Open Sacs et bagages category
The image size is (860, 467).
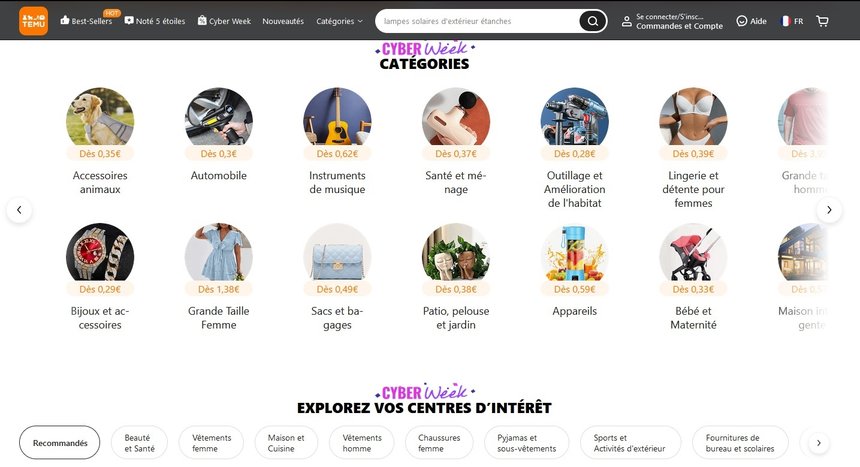pos(337,277)
